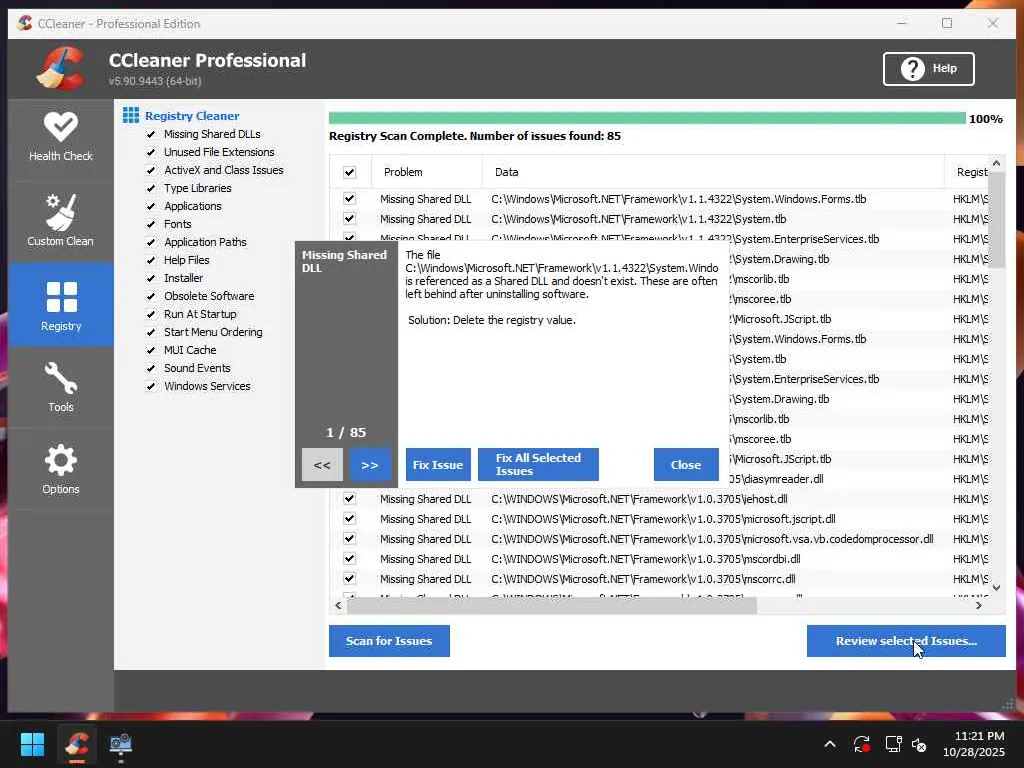Go to next issue with >> button
Screen dimensions: 1024x768
370,465
